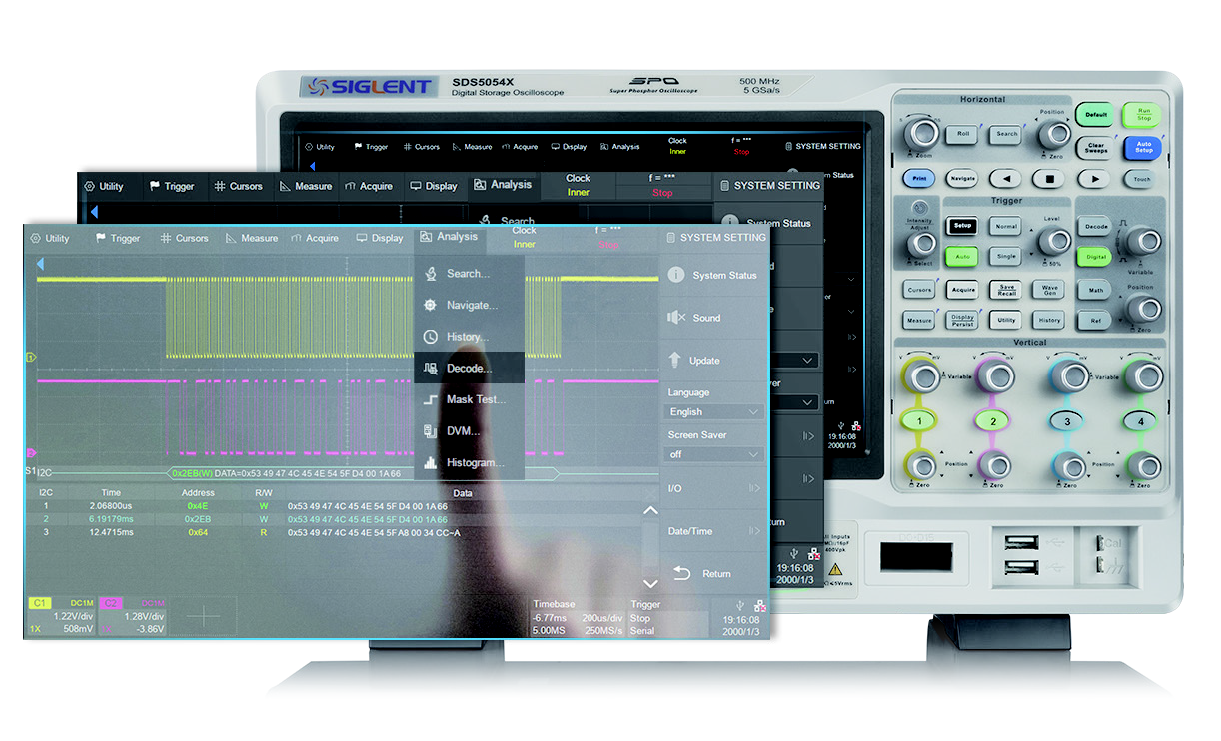Click the Search microscope icon in Analysis menu
Viewport: 1221px width, 741px height.
[x=431, y=273]
